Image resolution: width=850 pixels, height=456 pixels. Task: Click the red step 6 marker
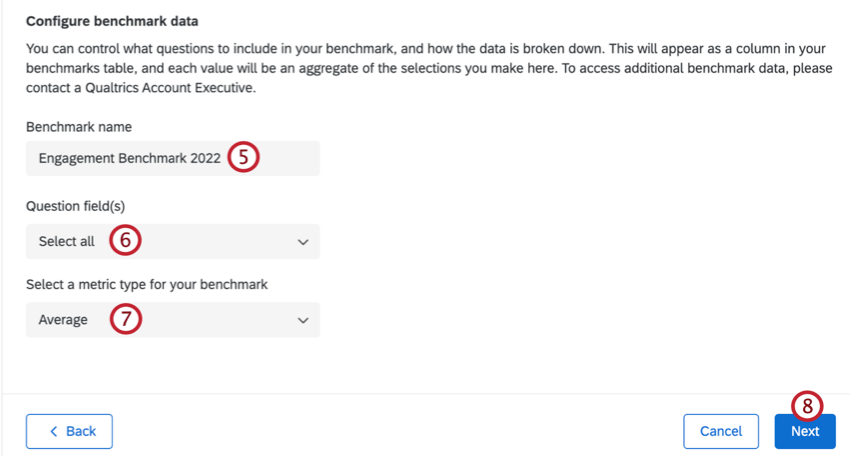[x=125, y=241]
